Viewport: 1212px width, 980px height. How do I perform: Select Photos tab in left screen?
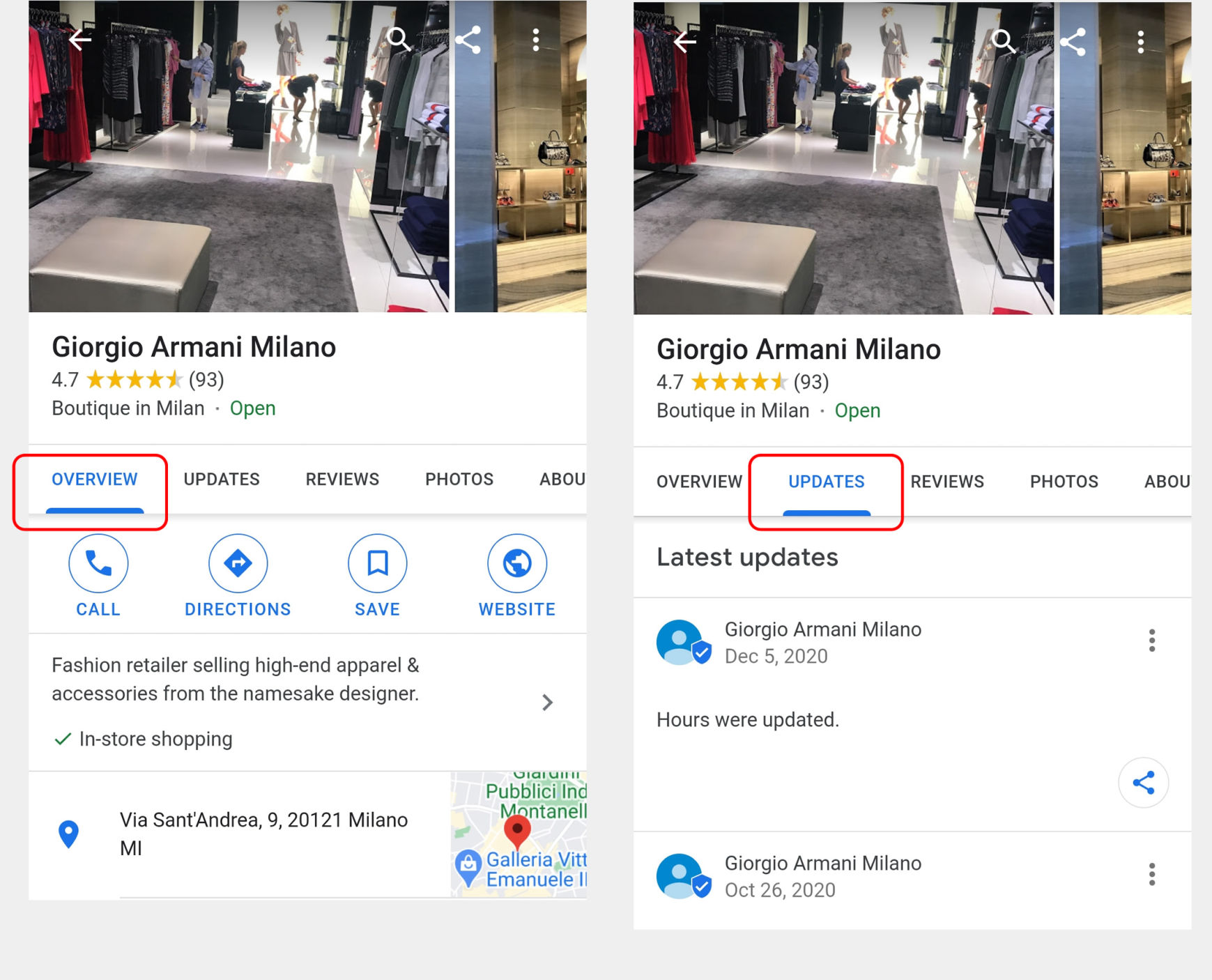pos(459,480)
